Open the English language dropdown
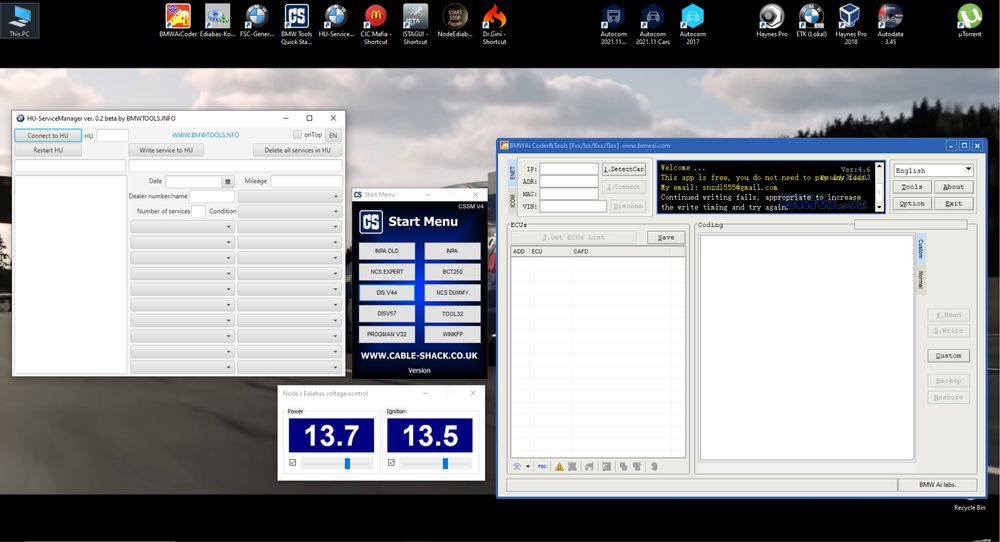1000x542 pixels. click(x=933, y=170)
